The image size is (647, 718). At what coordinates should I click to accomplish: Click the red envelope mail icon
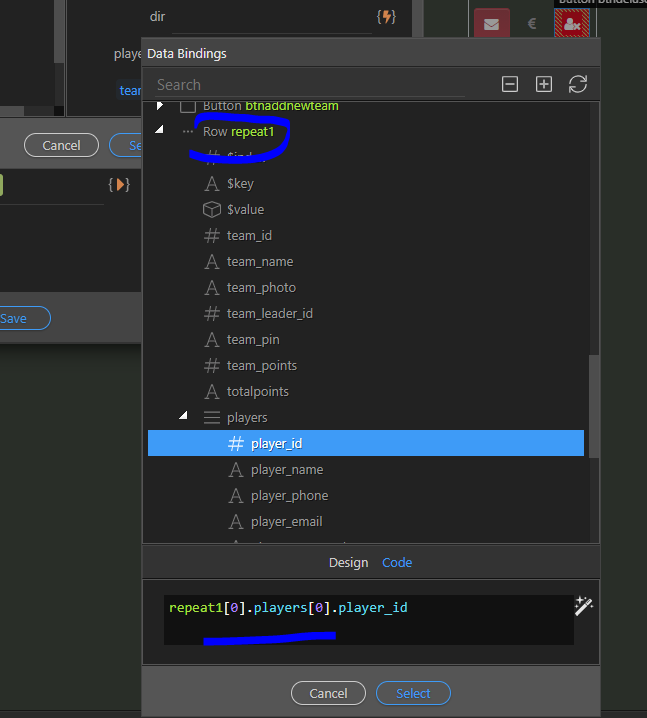coord(490,23)
